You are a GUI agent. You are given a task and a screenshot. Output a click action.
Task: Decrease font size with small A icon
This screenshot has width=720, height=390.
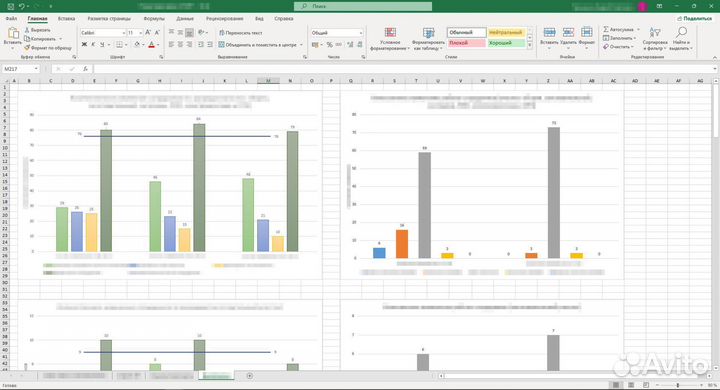click(x=157, y=33)
